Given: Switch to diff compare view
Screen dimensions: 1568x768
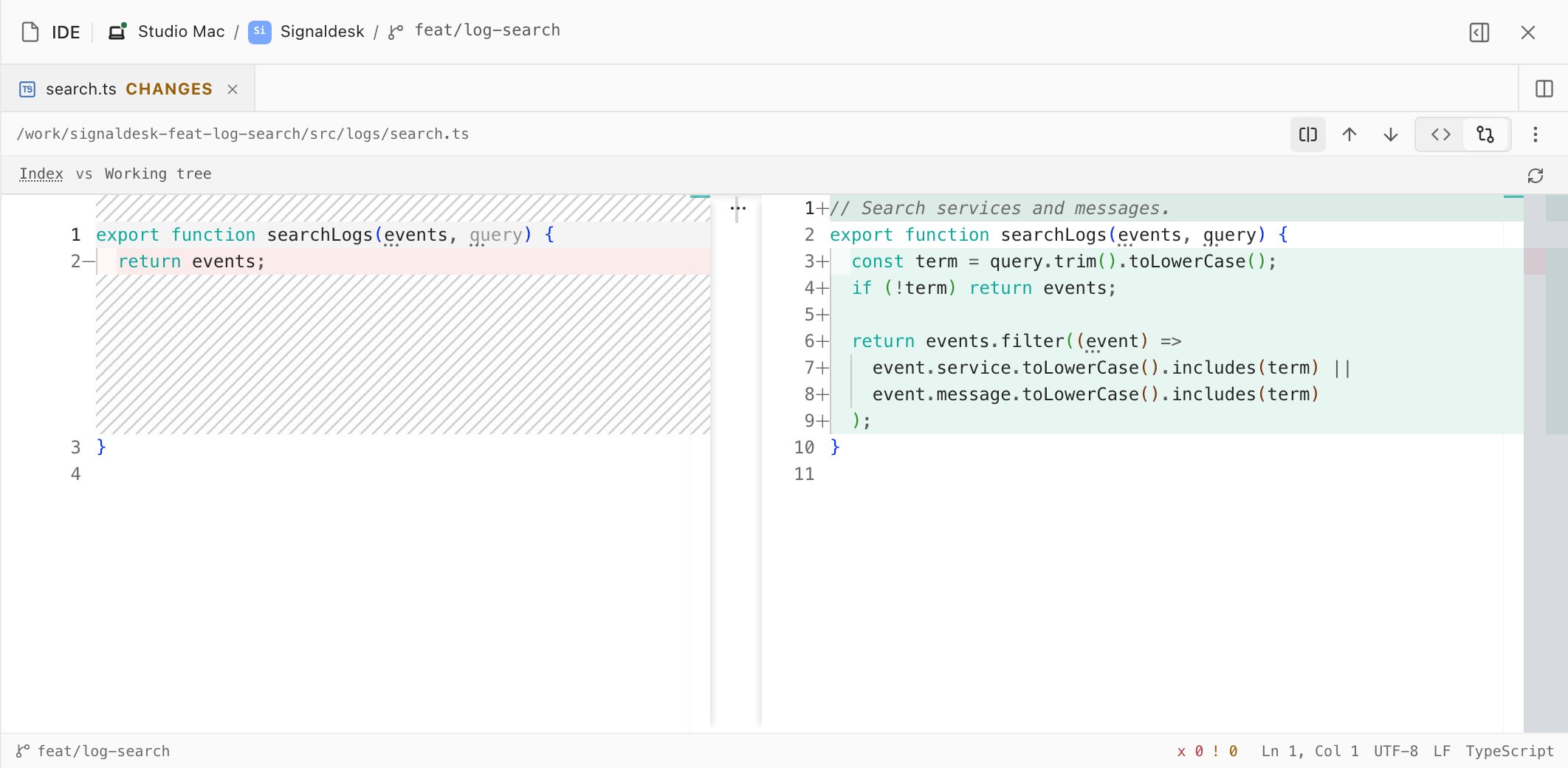Looking at the screenshot, I should pos(1486,134).
